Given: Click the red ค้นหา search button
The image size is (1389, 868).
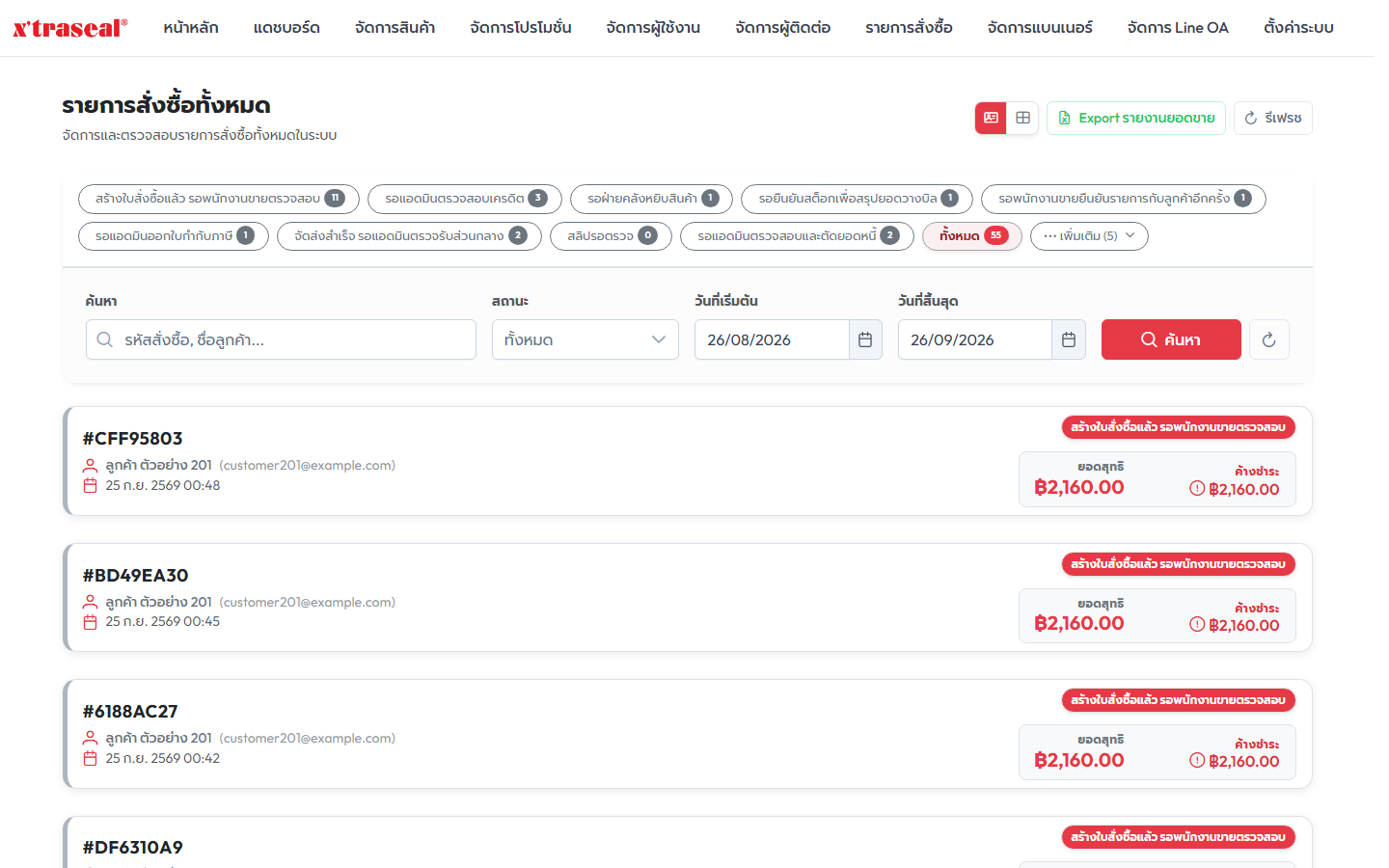Looking at the screenshot, I should coord(1171,339).
